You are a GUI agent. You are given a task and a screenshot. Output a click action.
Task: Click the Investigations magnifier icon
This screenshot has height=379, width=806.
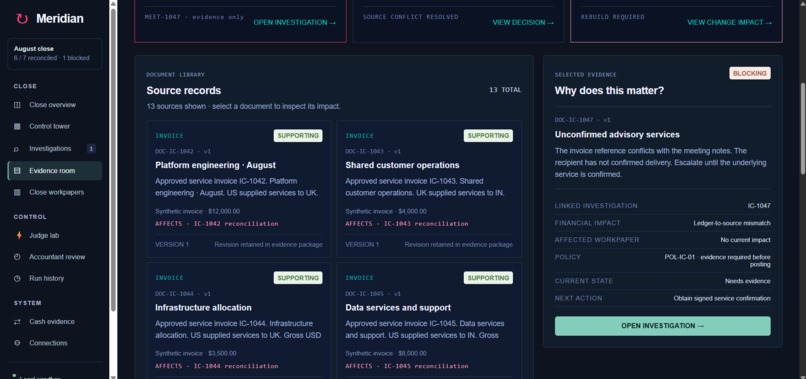(x=17, y=149)
